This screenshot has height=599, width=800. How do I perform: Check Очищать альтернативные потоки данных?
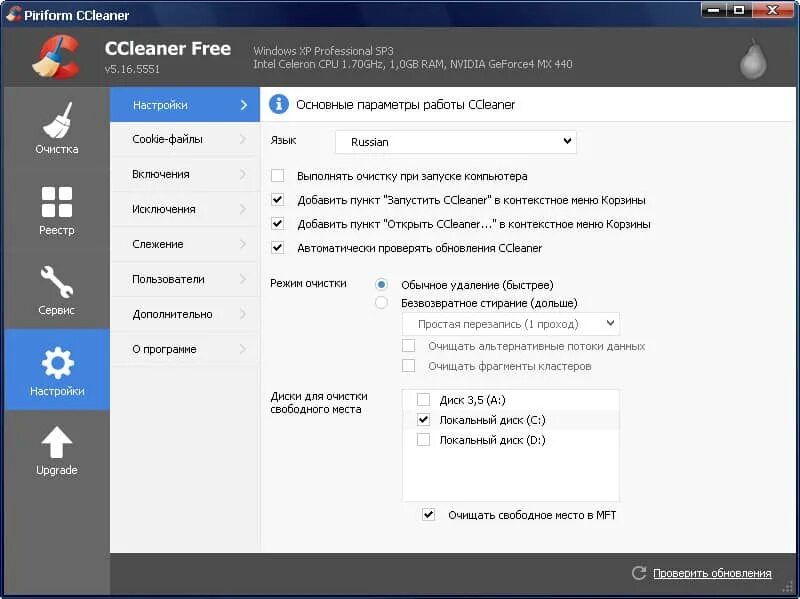(x=408, y=346)
